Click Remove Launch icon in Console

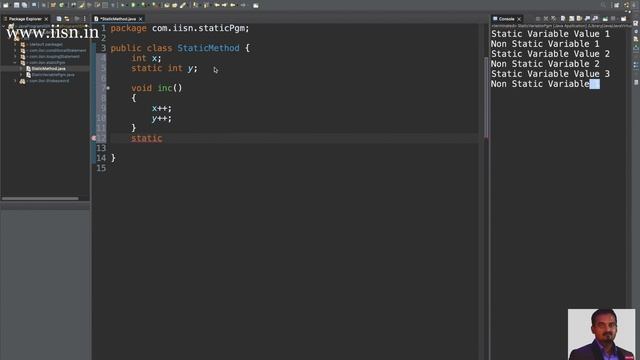click(x=546, y=19)
